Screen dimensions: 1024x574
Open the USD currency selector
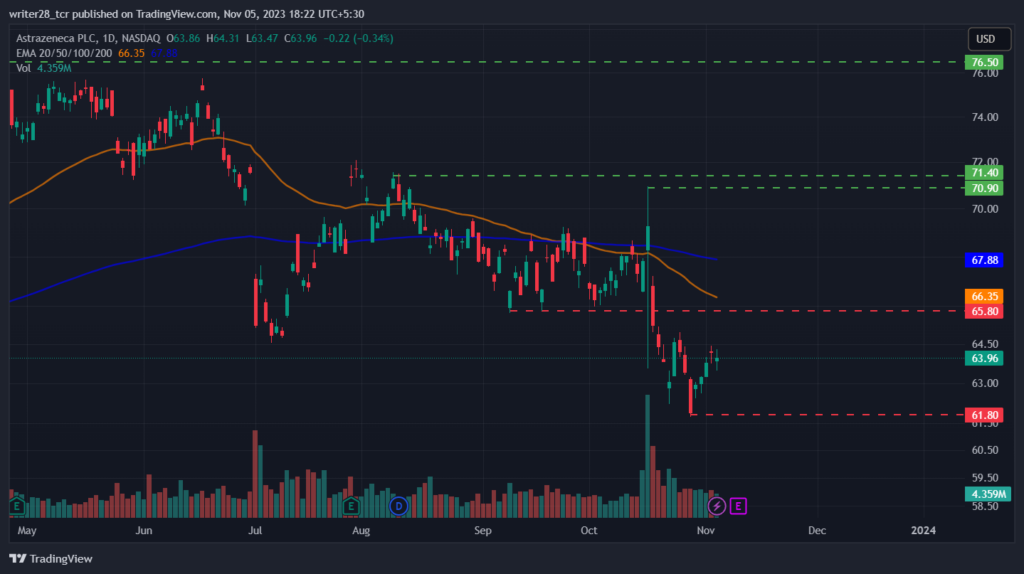point(989,39)
